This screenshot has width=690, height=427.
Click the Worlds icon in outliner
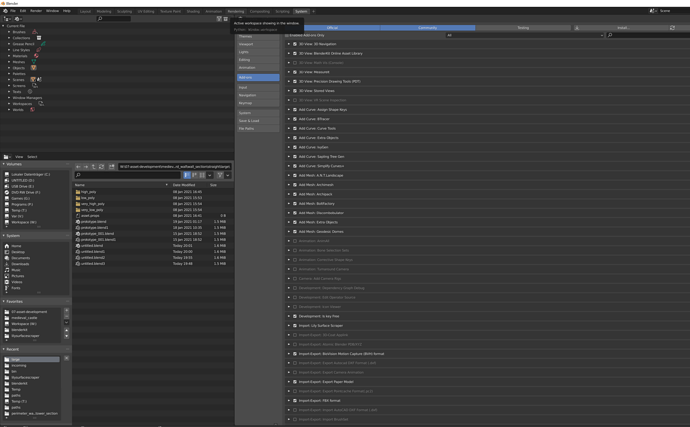click(32, 110)
